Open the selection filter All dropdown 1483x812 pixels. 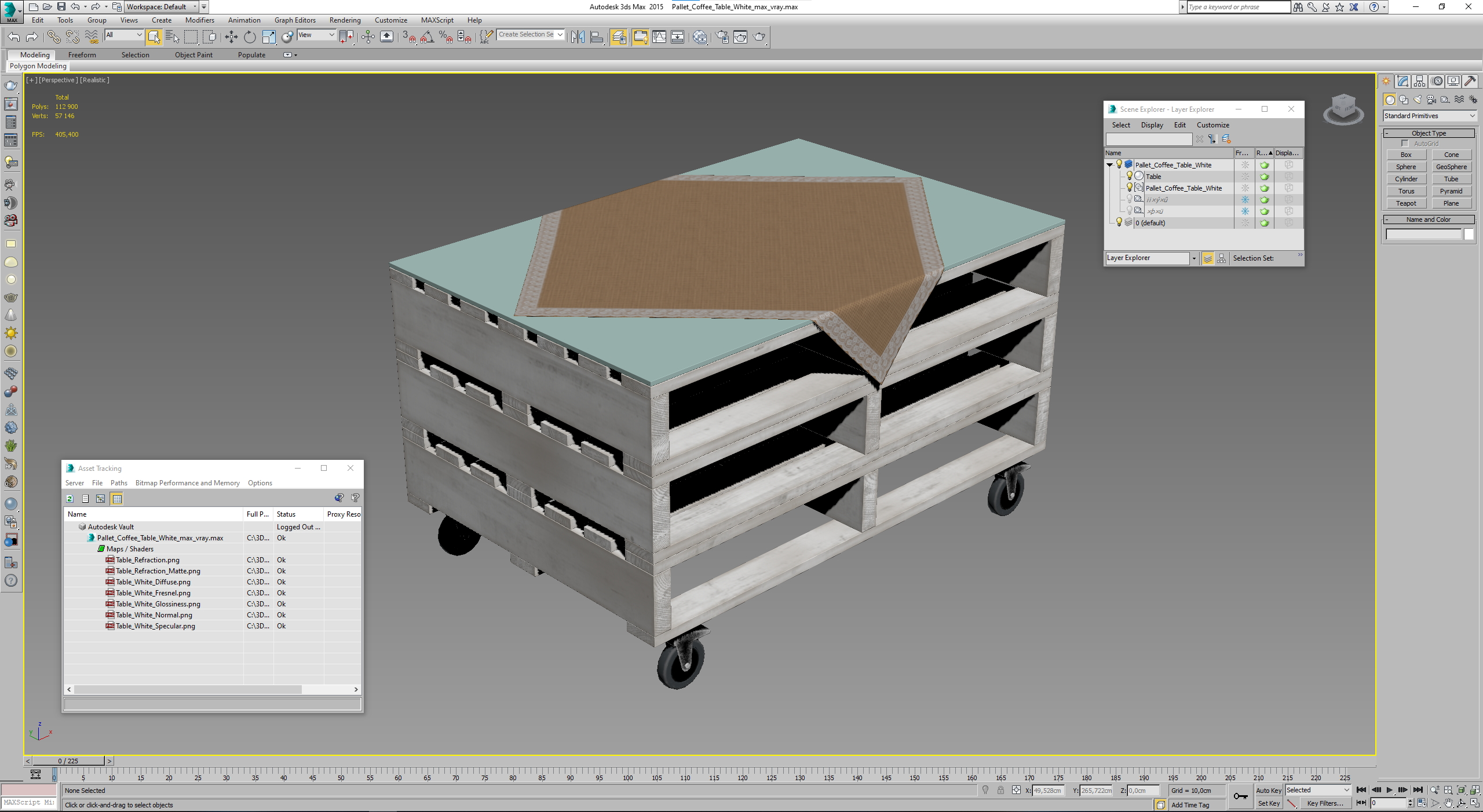124,35
